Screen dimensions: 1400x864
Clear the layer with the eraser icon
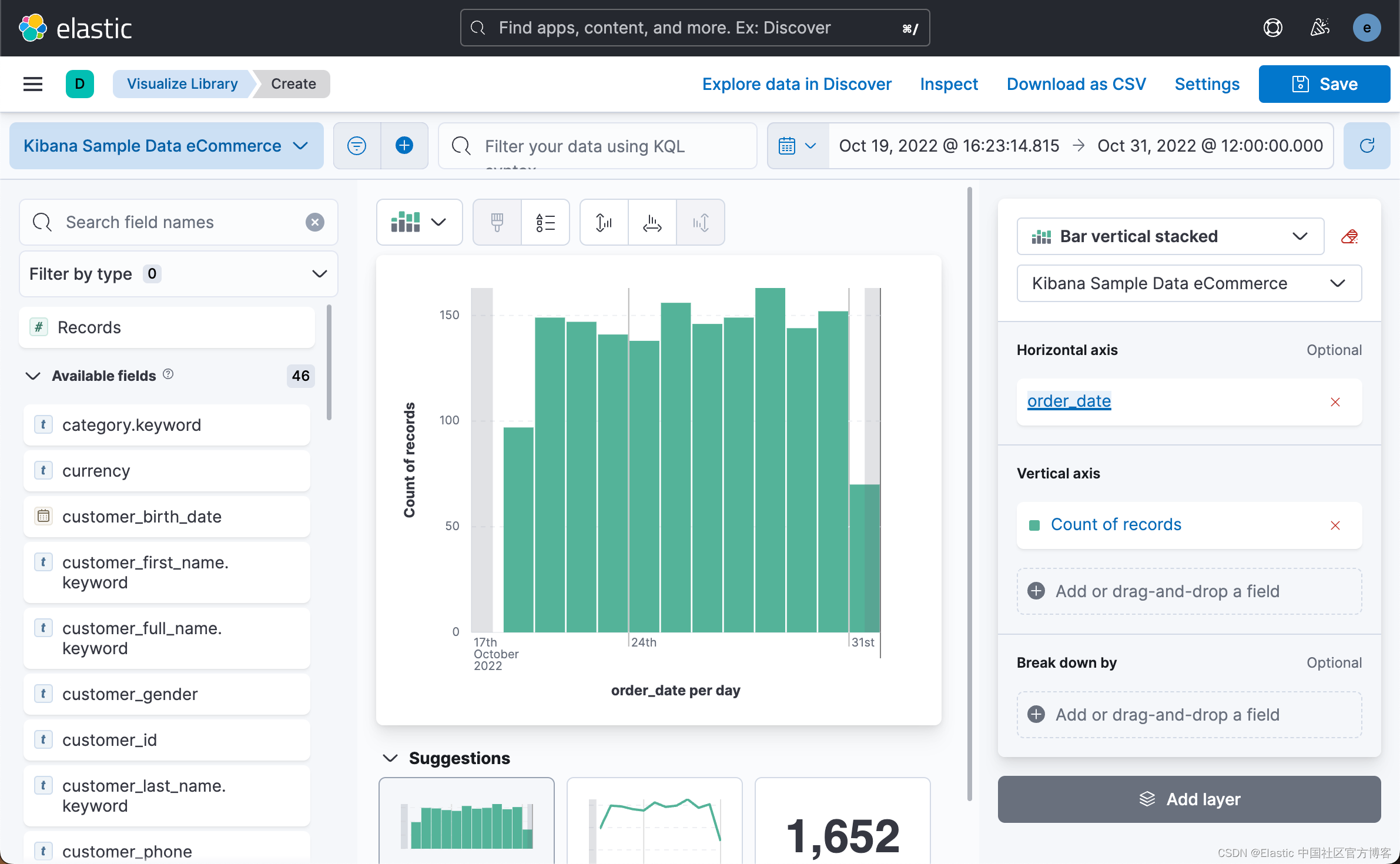1349,236
